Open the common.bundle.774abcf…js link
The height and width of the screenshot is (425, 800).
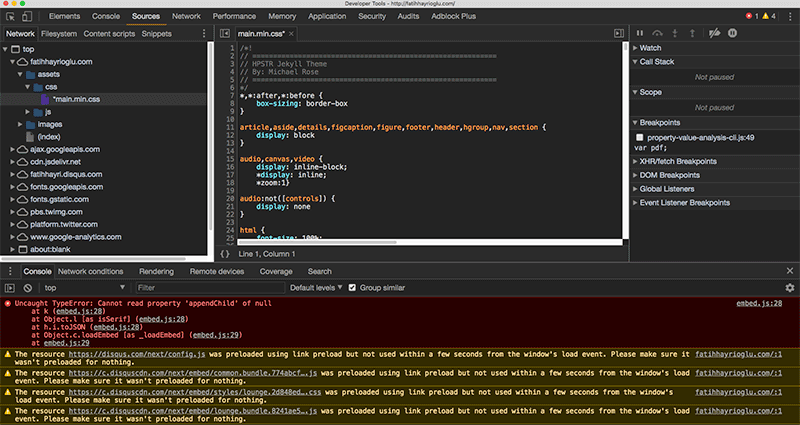tap(192, 373)
